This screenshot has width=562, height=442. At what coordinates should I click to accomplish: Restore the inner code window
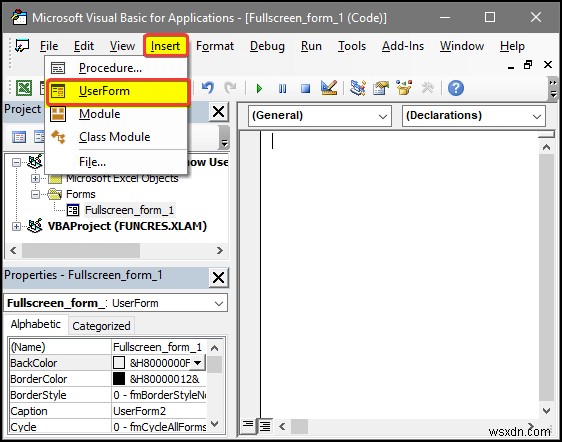(528, 65)
